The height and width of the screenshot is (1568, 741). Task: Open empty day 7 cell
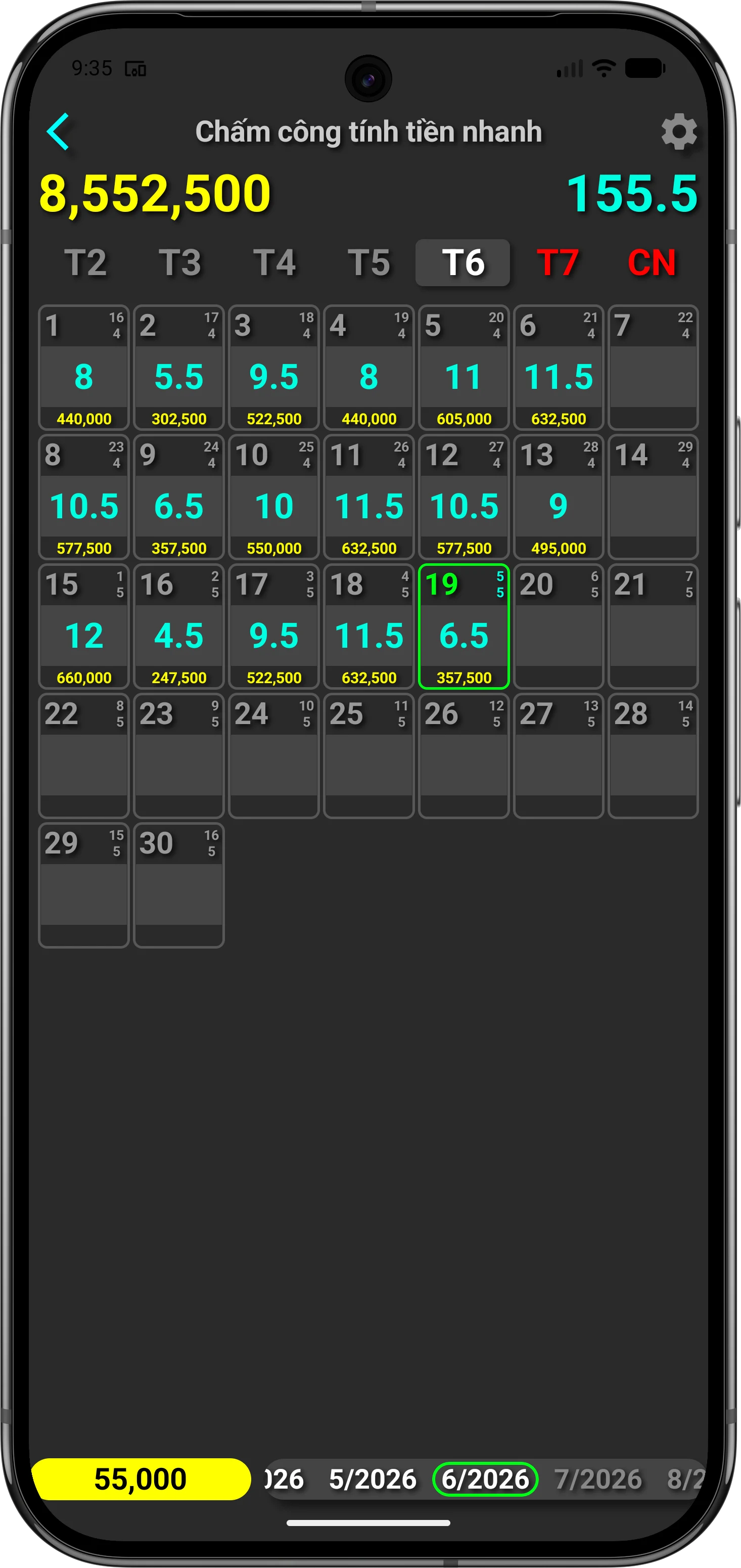tap(653, 368)
